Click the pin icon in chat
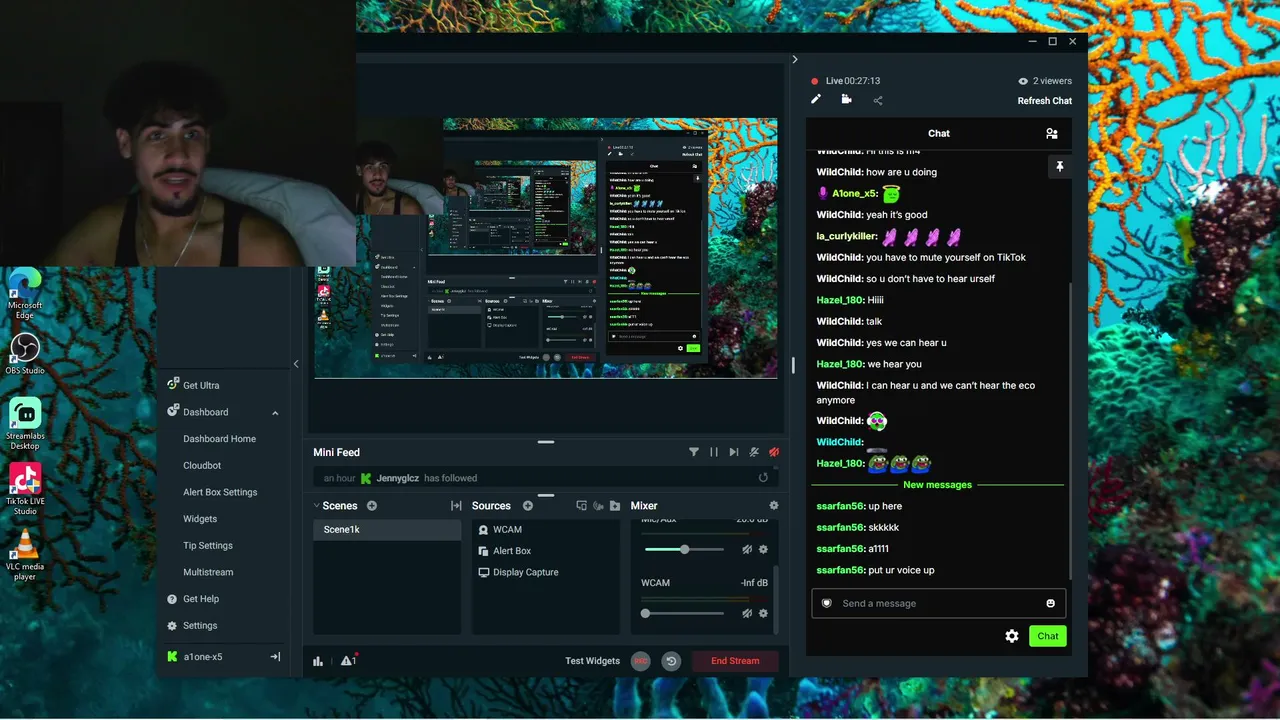The image size is (1280, 720). (1059, 167)
